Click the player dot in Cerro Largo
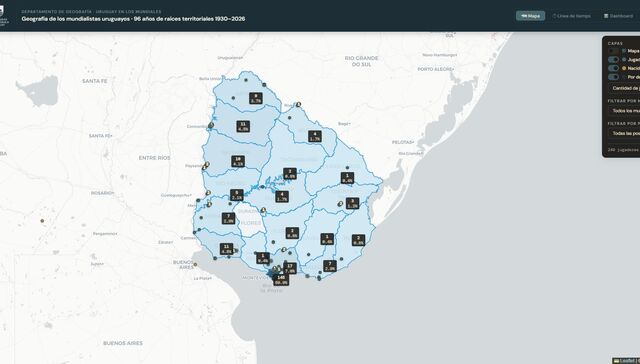 click(x=347, y=168)
